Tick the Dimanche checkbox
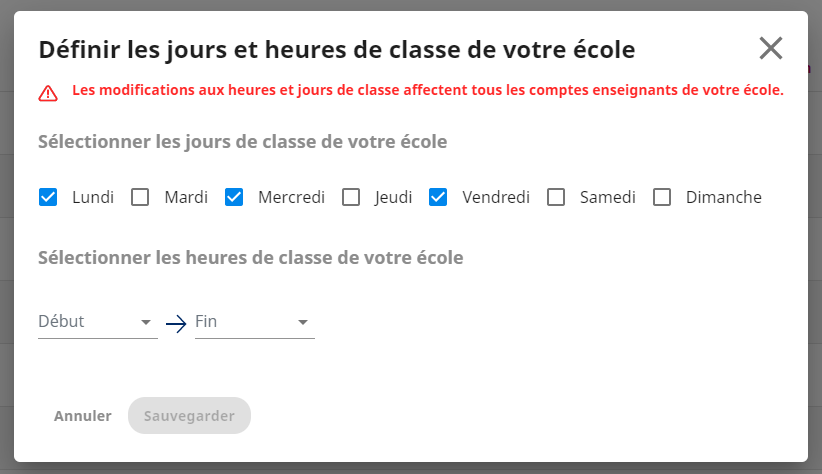 pyautogui.click(x=662, y=197)
